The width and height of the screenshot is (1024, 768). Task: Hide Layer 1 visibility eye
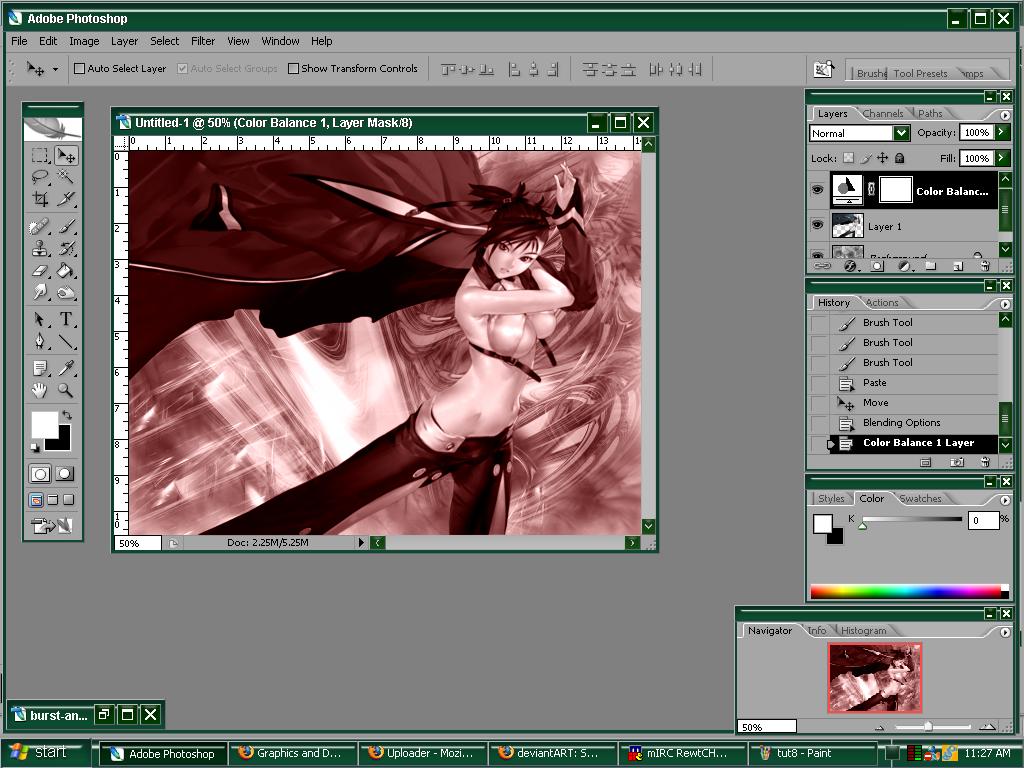click(817, 225)
